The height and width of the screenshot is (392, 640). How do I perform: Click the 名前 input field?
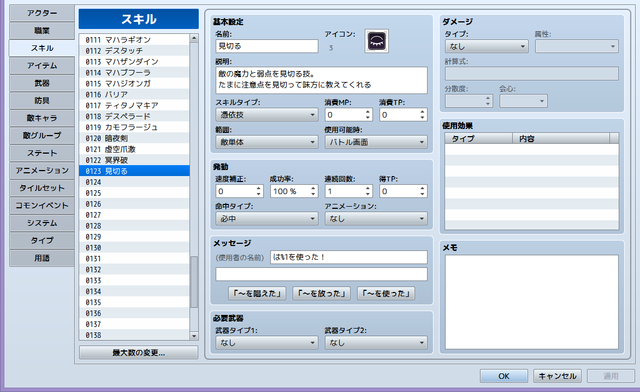coord(267,46)
